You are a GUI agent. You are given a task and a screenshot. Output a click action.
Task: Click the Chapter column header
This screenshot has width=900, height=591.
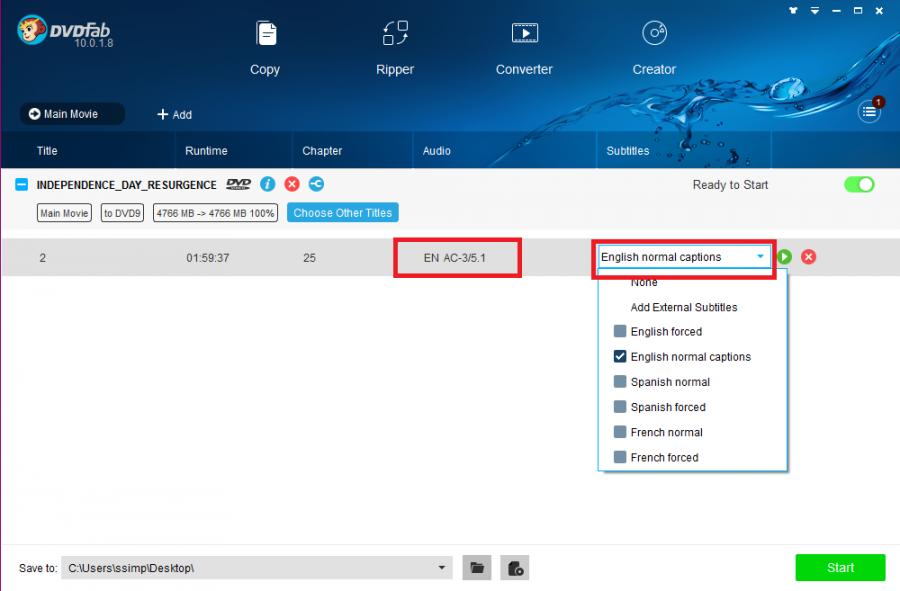(322, 150)
